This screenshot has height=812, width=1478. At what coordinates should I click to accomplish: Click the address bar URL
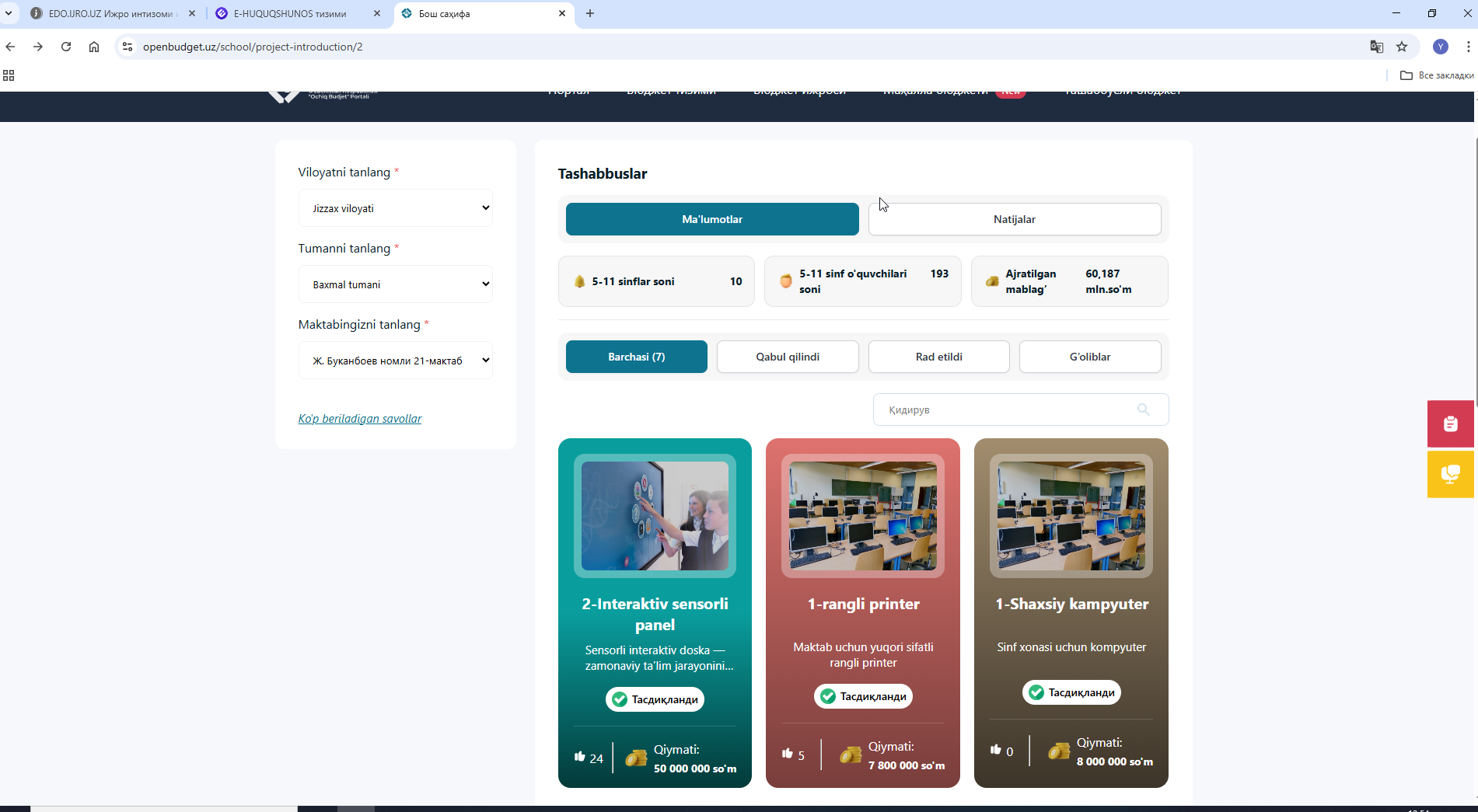[x=253, y=47]
